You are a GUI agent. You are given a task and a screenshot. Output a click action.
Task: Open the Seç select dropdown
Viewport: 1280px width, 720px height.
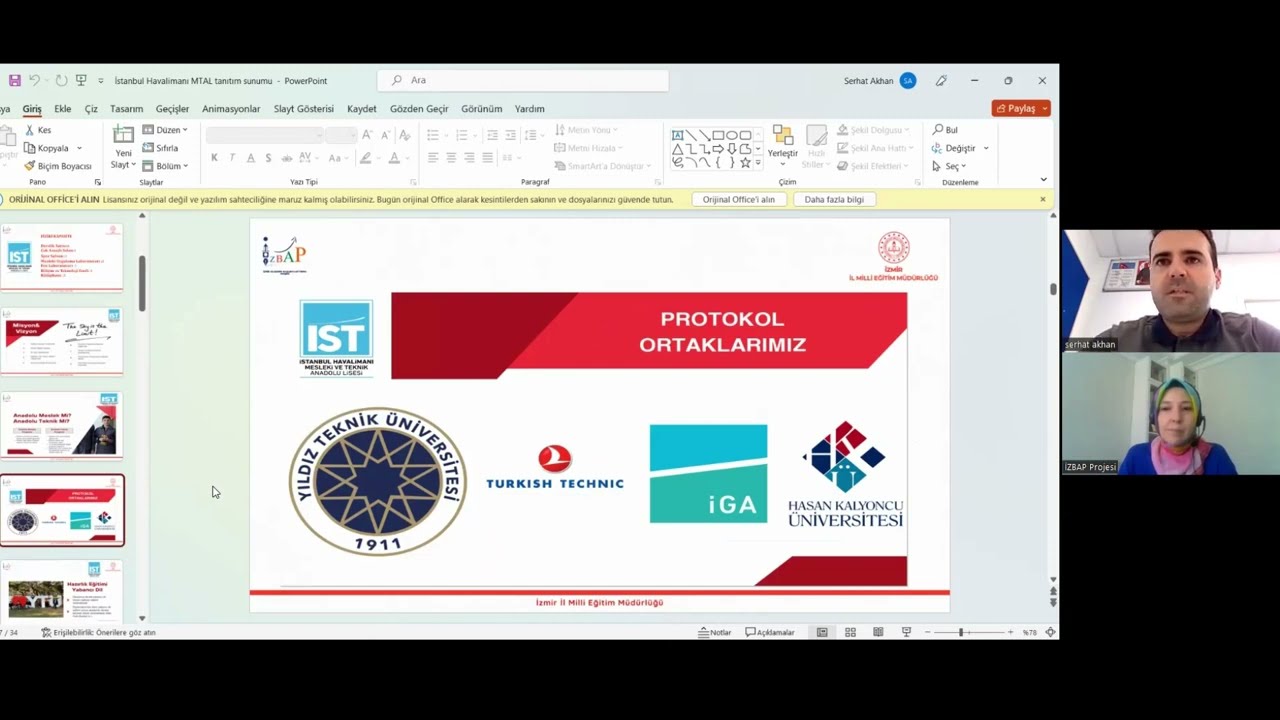(949, 166)
